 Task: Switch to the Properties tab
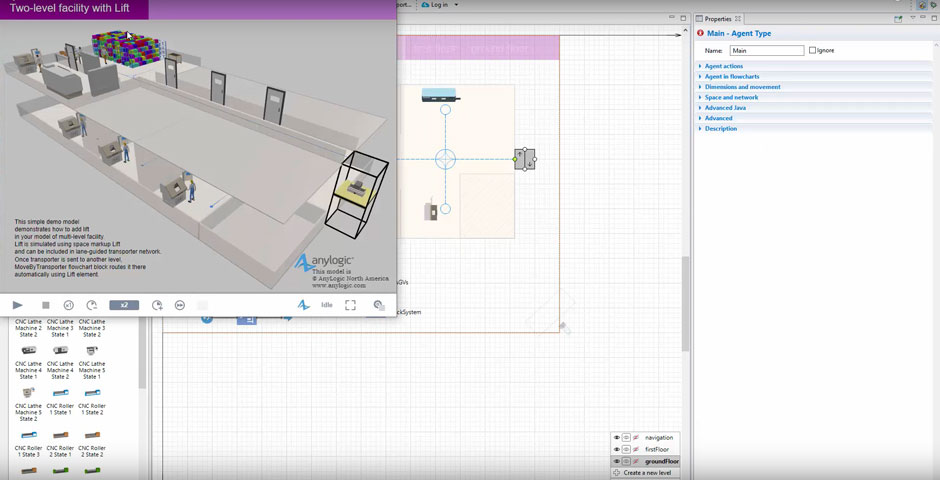pyautogui.click(x=717, y=19)
